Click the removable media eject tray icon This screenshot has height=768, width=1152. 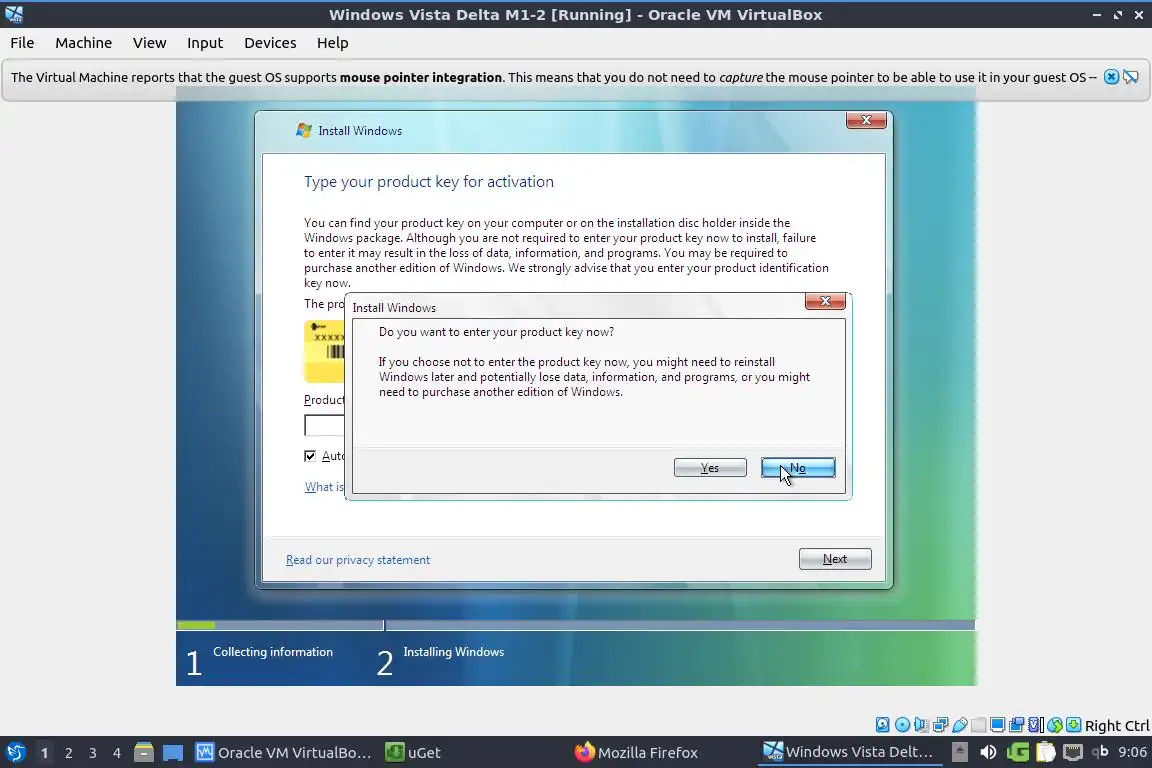click(960, 752)
